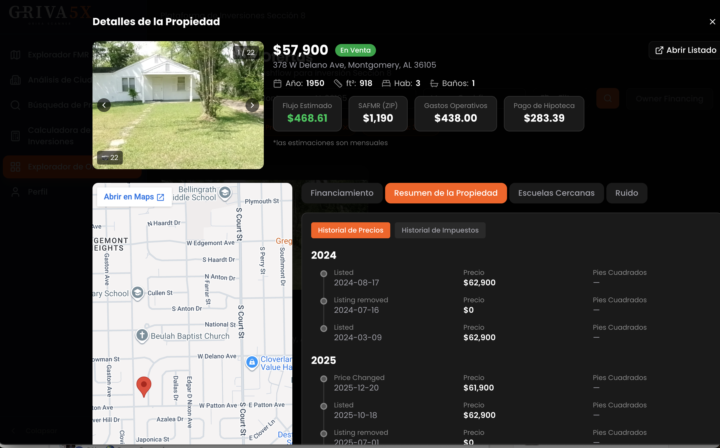The width and height of the screenshot is (720, 448).
Task: Click the 22 photos count badge
Action: point(110,157)
